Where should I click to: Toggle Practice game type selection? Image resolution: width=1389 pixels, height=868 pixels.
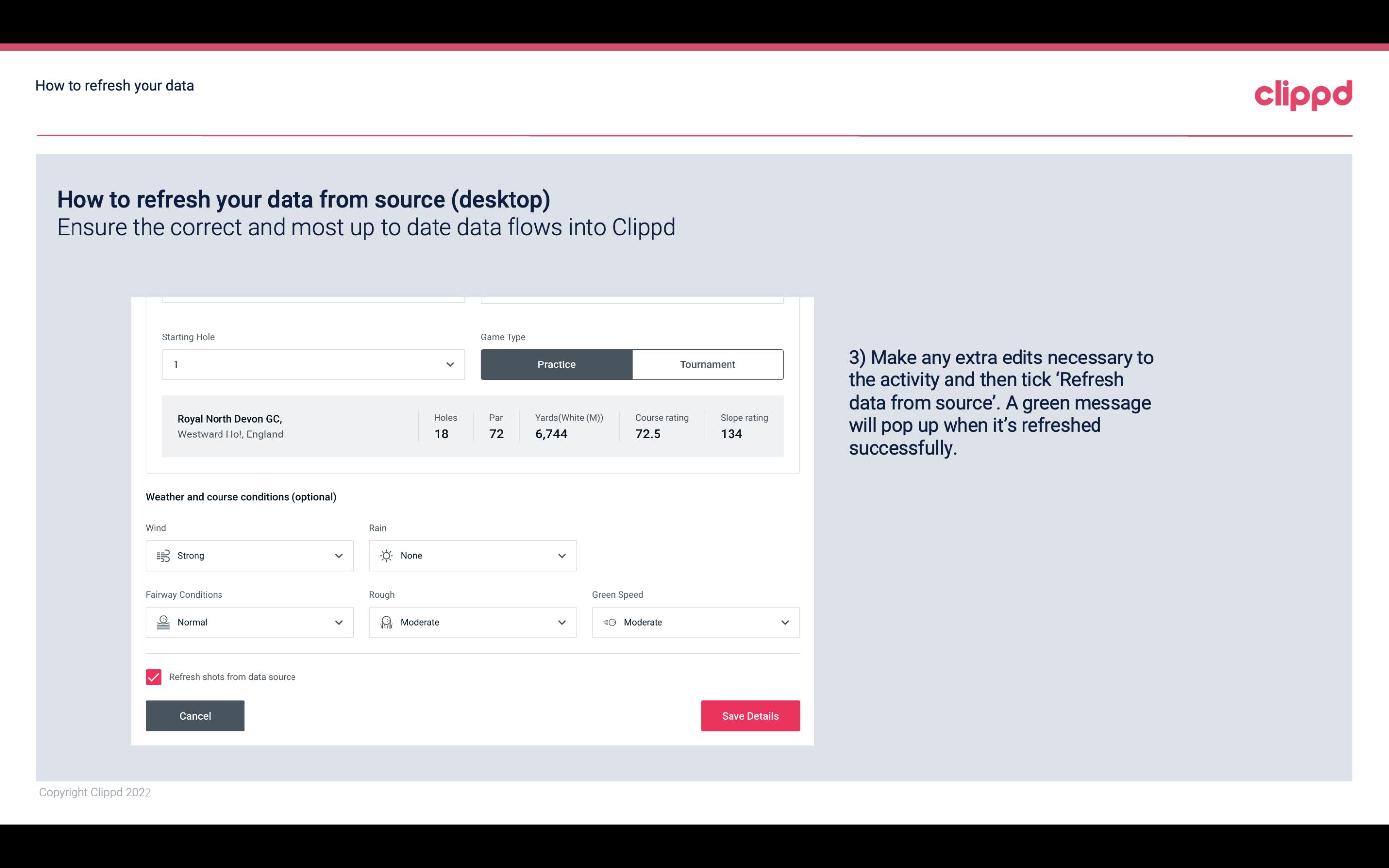pyautogui.click(x=556, y=364)
